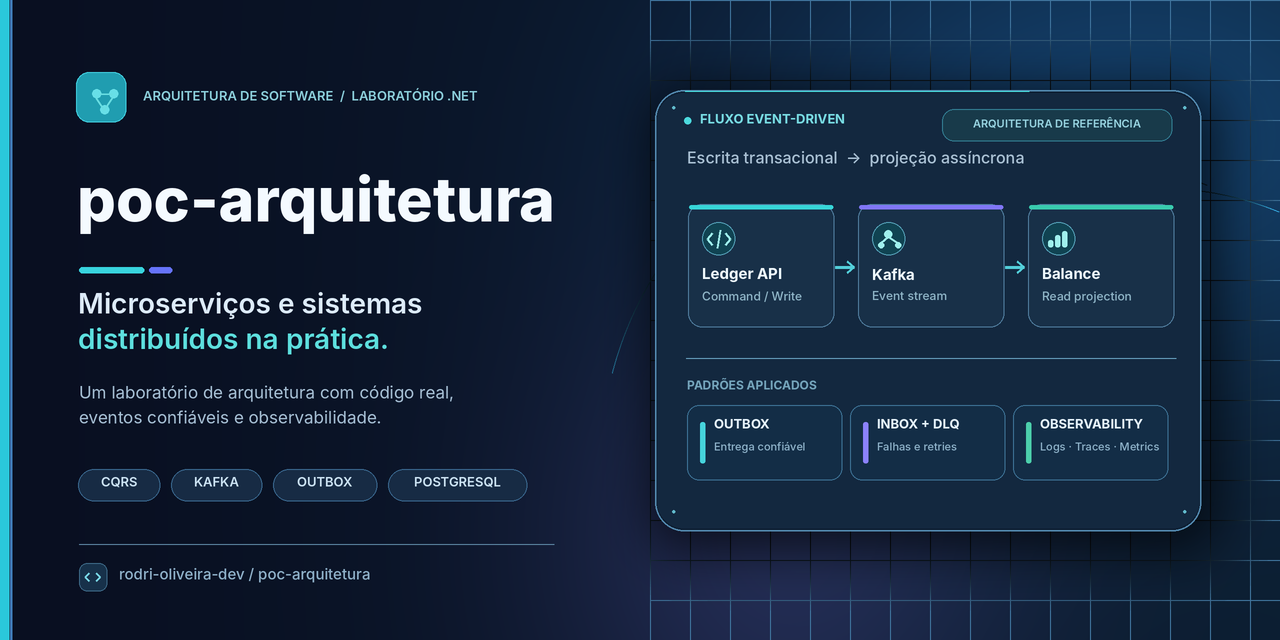This screenshot has width=1280, height=640.
Task: Click the Ledger API code icon
Action: tap(719, 239)
